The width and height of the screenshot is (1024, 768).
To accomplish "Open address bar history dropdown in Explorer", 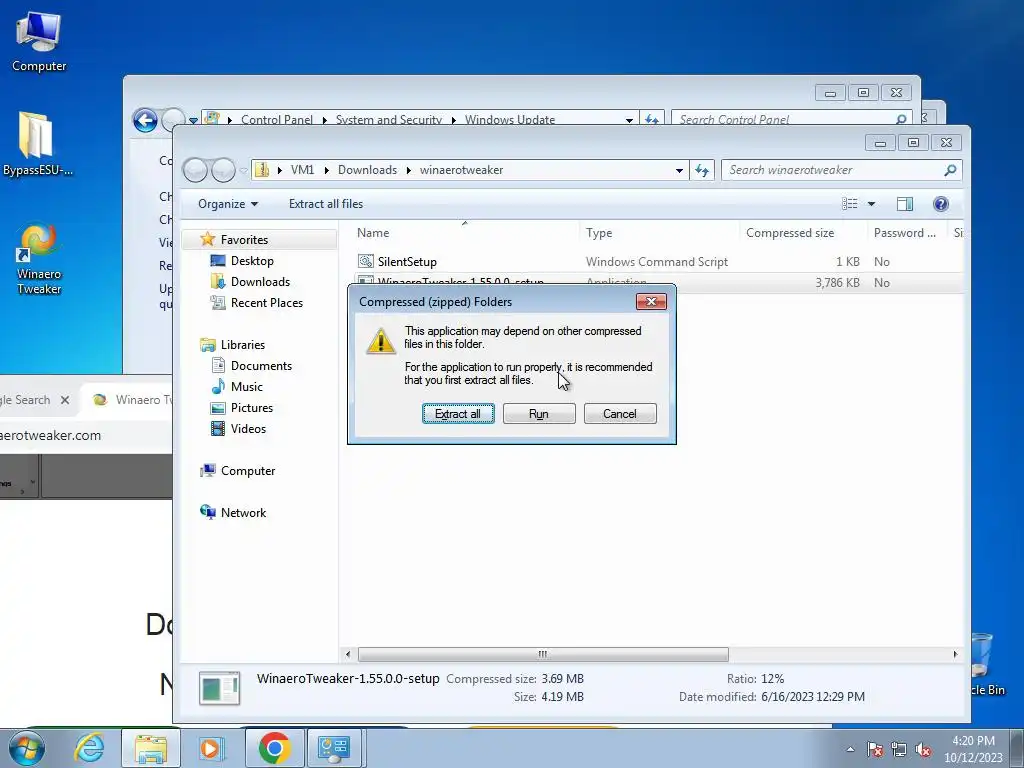I will [x=679, y=170].
